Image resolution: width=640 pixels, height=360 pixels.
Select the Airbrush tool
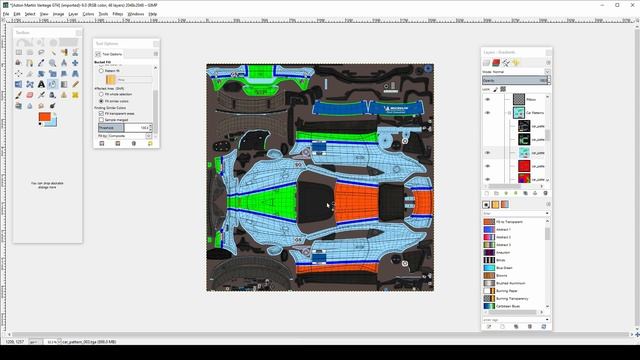pos(41,95)
